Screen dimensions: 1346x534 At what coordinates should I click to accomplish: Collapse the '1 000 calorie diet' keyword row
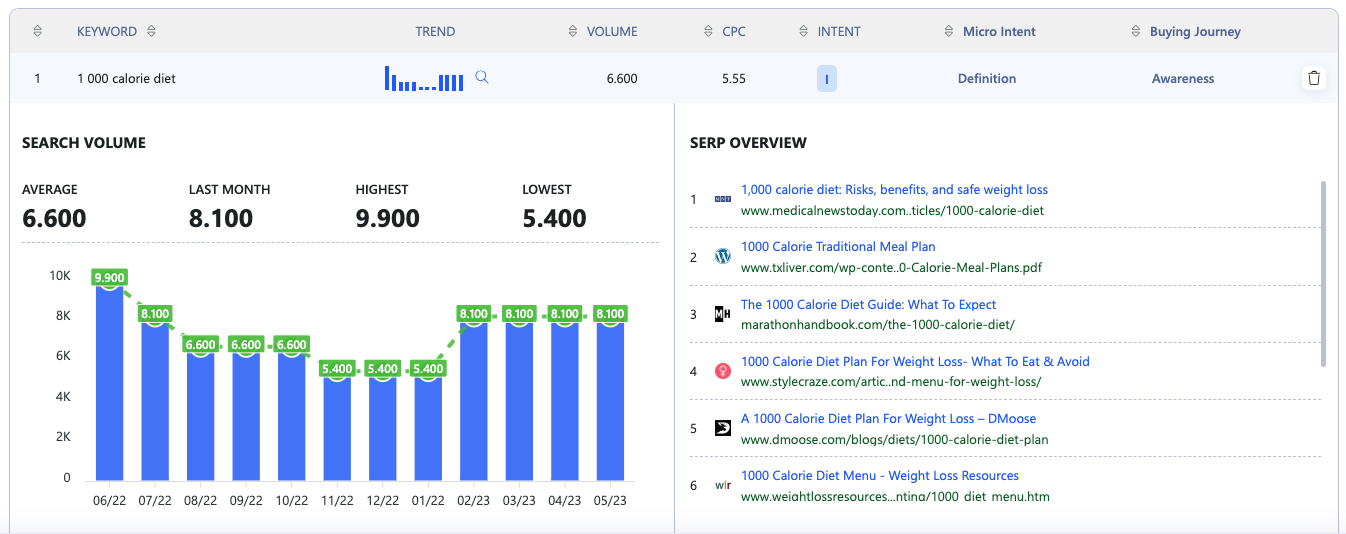click(126, 78)
